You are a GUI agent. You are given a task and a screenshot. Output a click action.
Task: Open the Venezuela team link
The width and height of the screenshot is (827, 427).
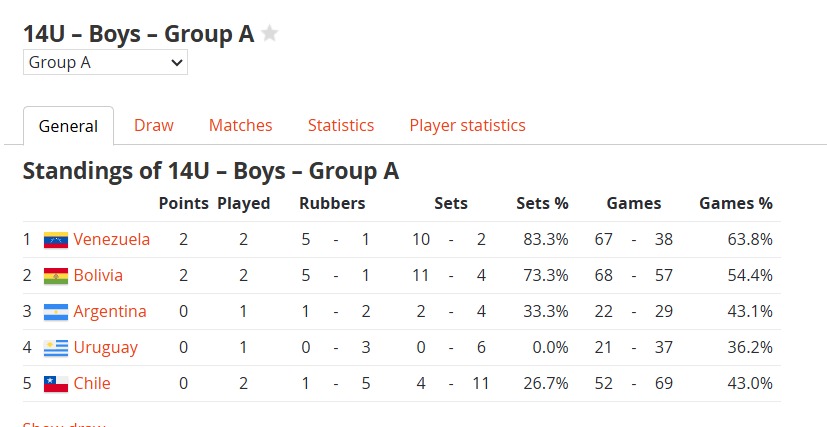(x=111, y=239)
